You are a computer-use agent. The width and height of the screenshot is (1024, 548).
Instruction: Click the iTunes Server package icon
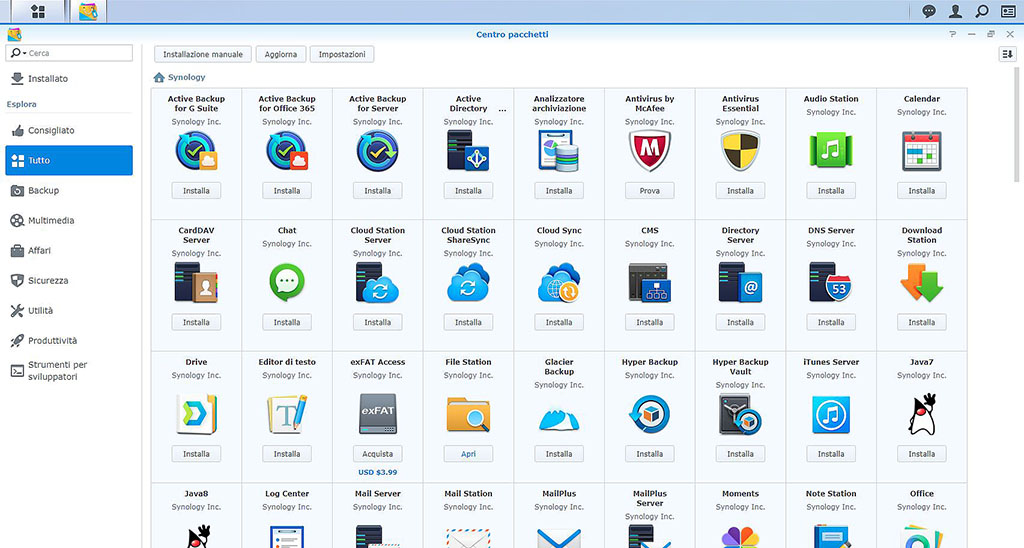coord(831,414)
